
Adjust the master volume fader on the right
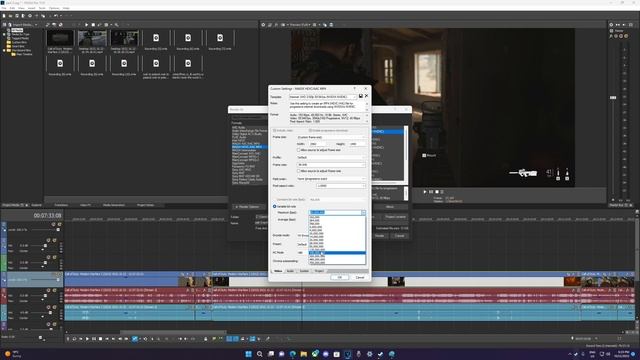tap(613, 98)
